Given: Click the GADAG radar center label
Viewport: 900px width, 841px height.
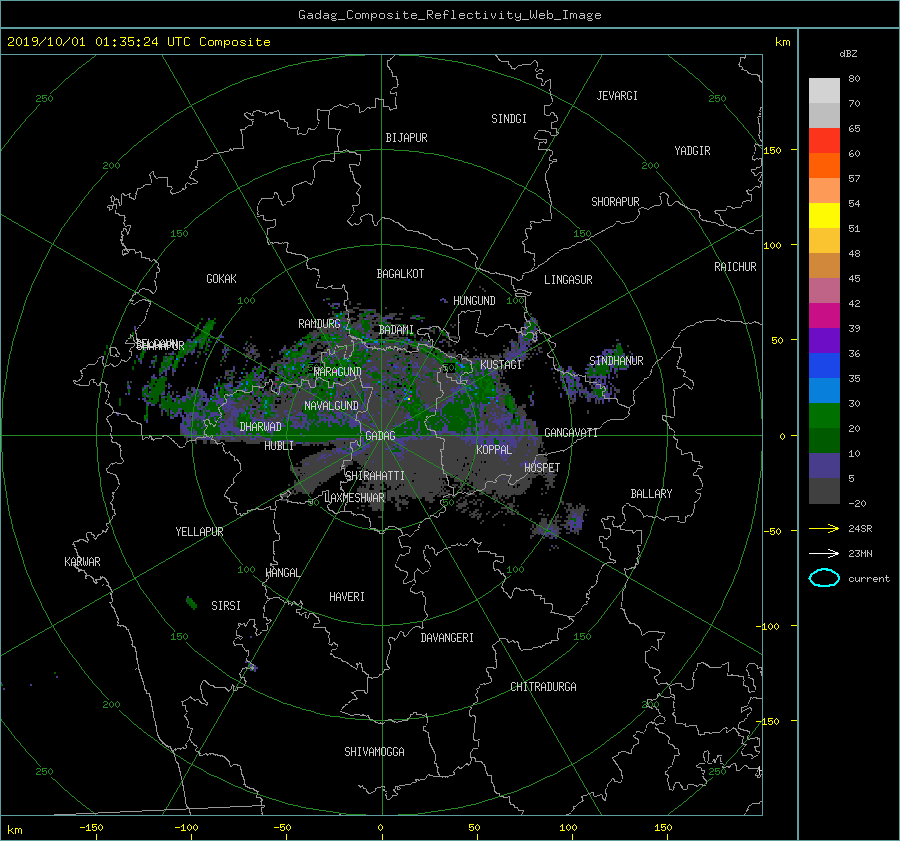Looking at the screenshot, I should (x=380, y=436).
